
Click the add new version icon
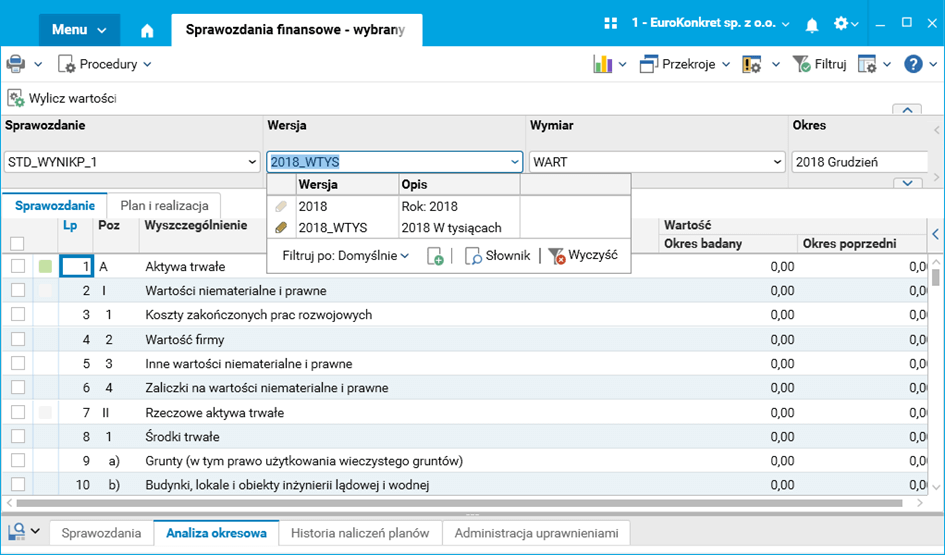435,256
